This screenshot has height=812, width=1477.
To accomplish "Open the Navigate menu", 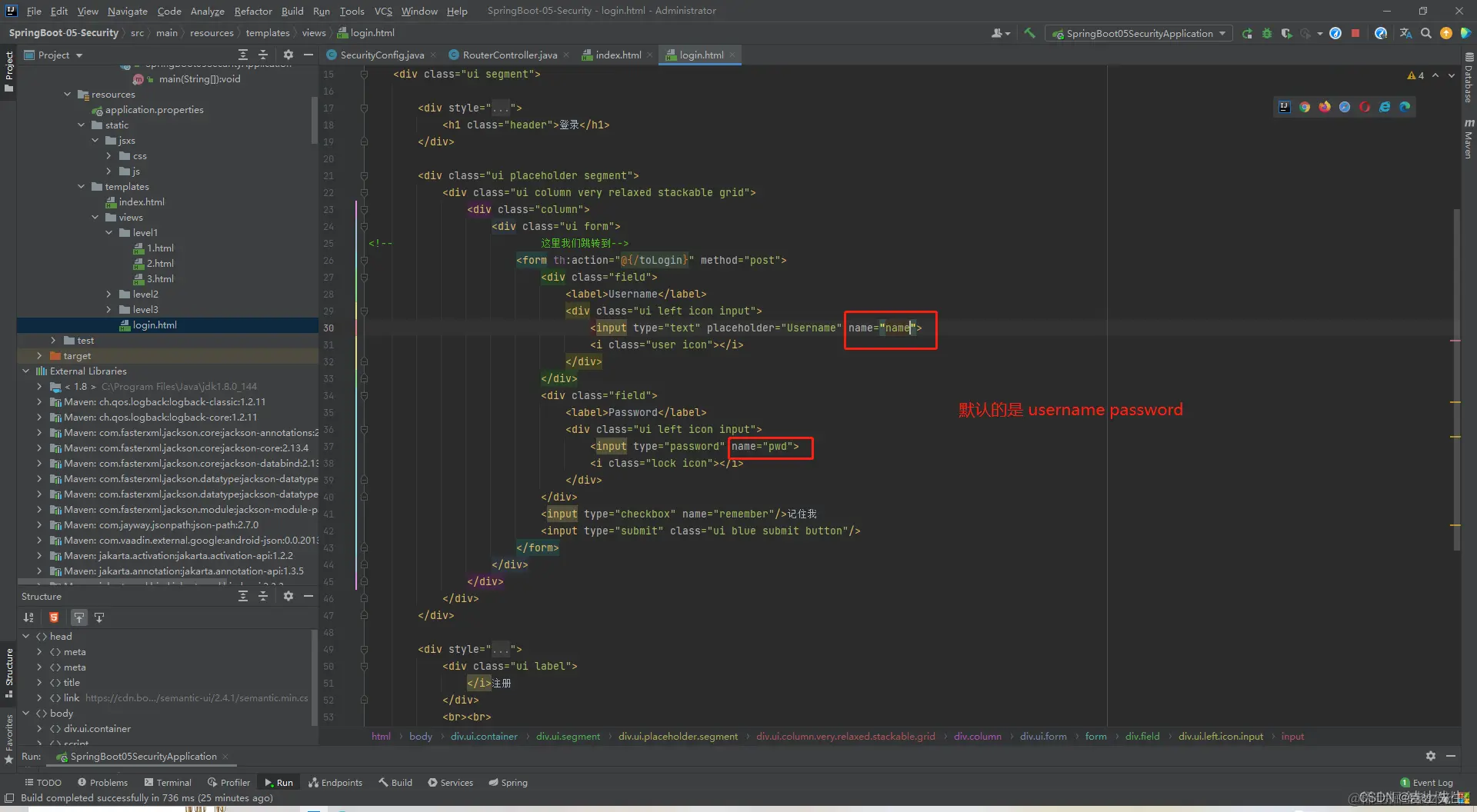I will click(127, 11).
